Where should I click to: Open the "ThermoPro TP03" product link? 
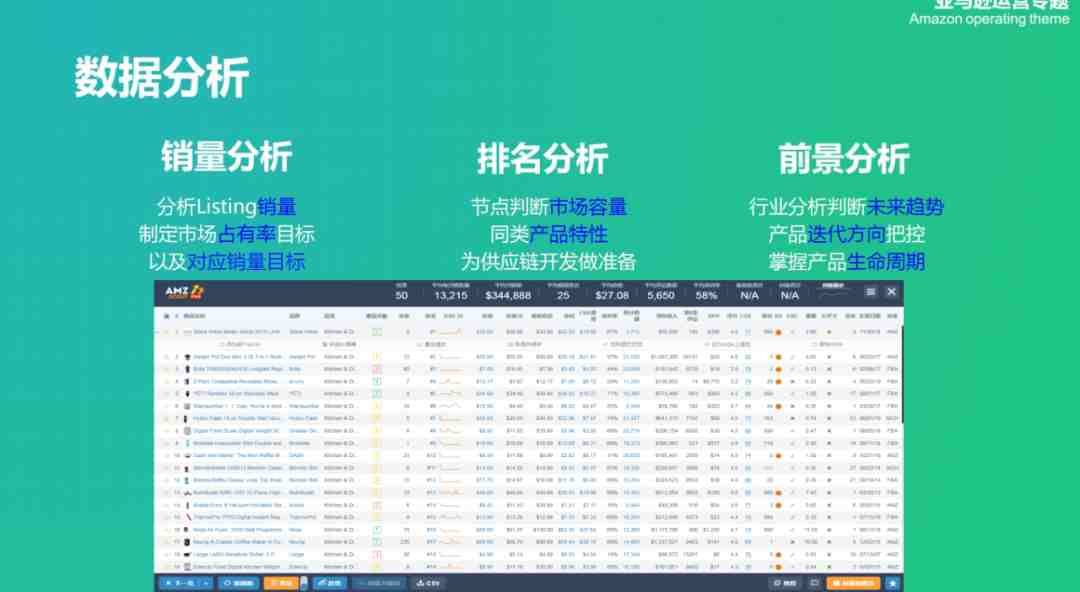point(238,517)
